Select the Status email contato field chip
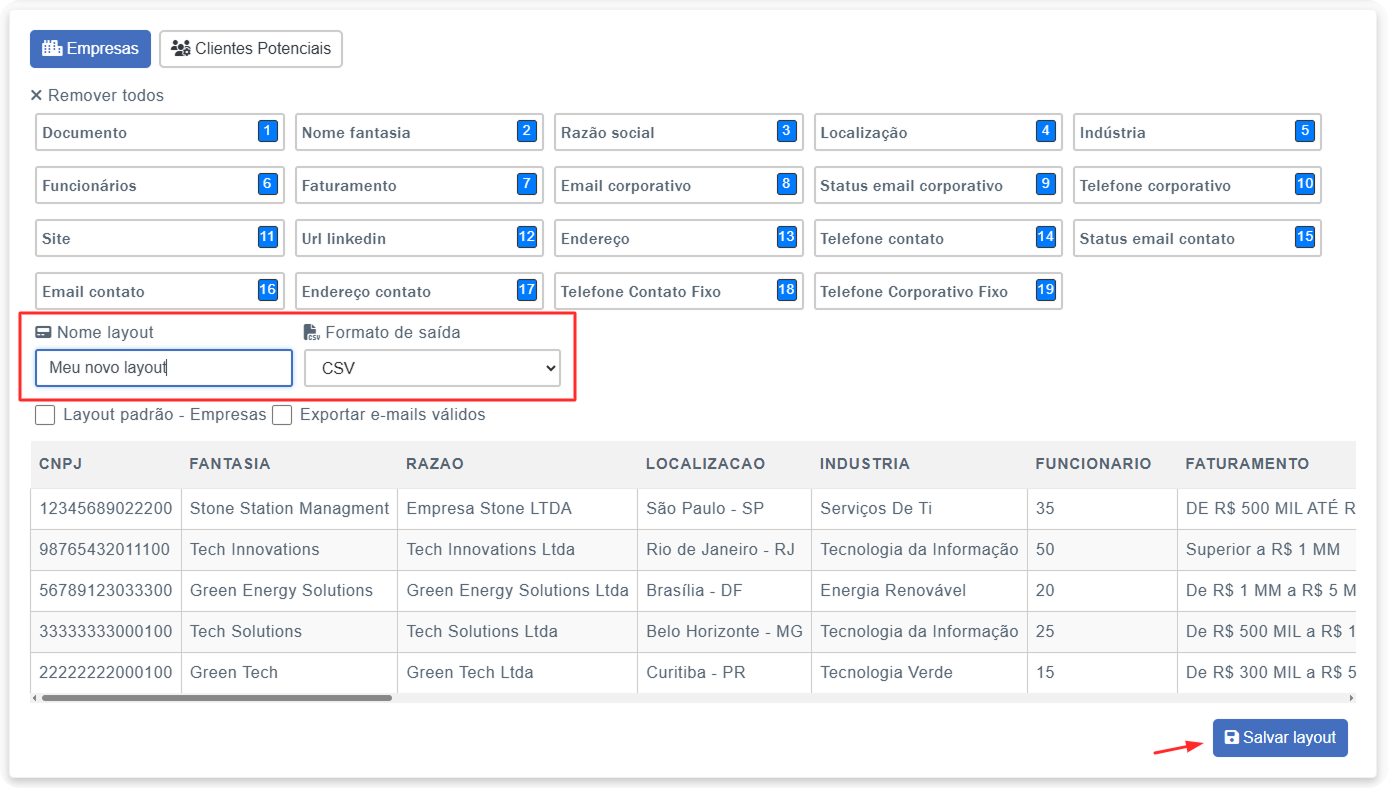 pos(1197,238)
